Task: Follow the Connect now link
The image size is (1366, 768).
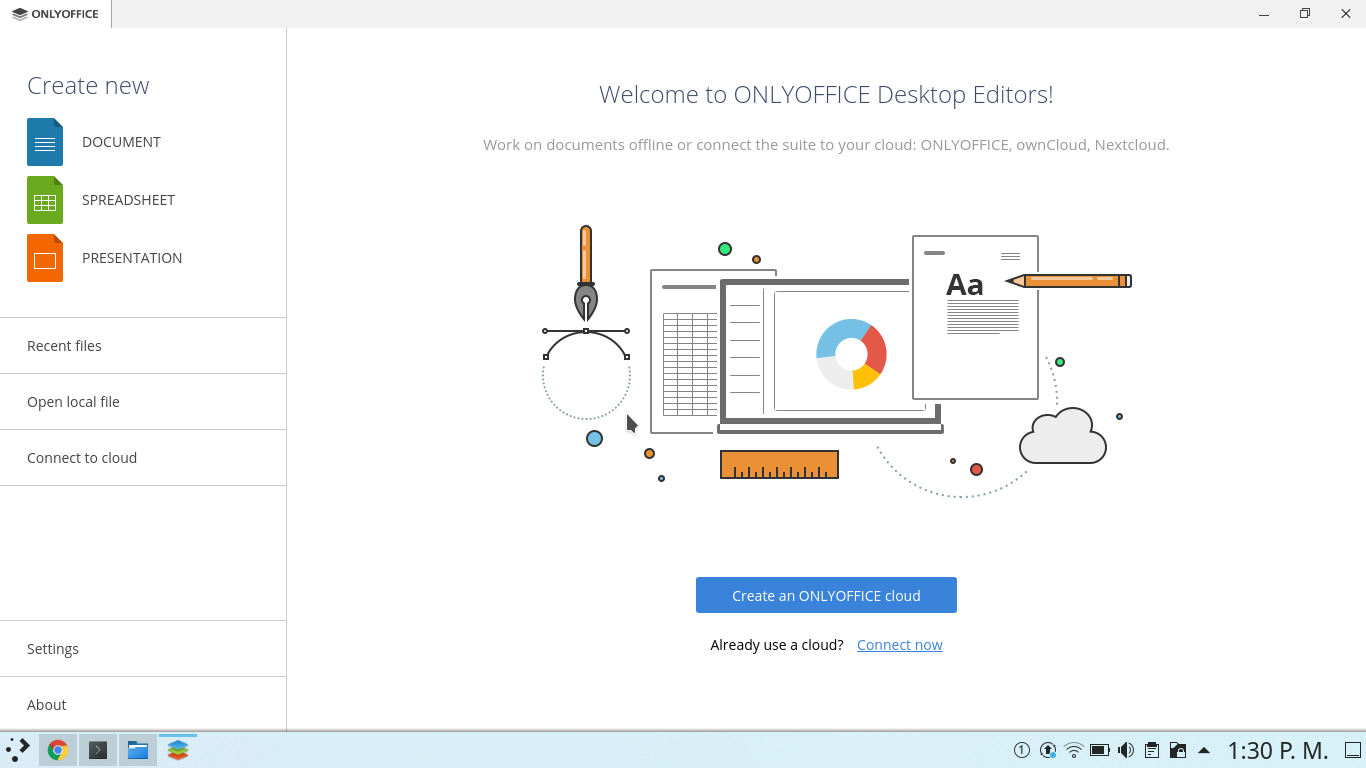Action: [x=899, y=644]
